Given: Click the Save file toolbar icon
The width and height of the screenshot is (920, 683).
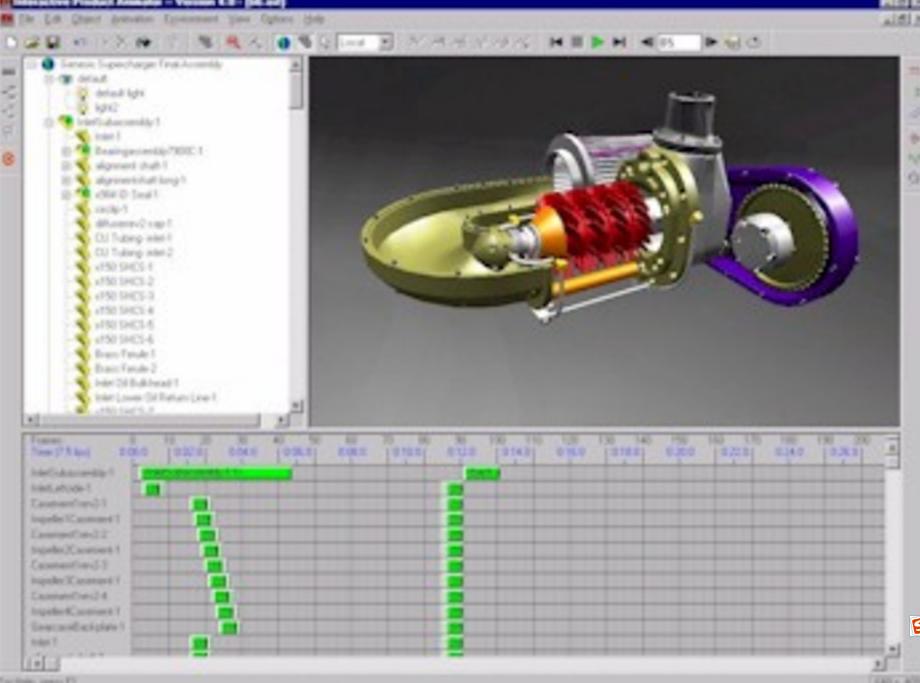Looking at the screenshot, I should 53,42.
